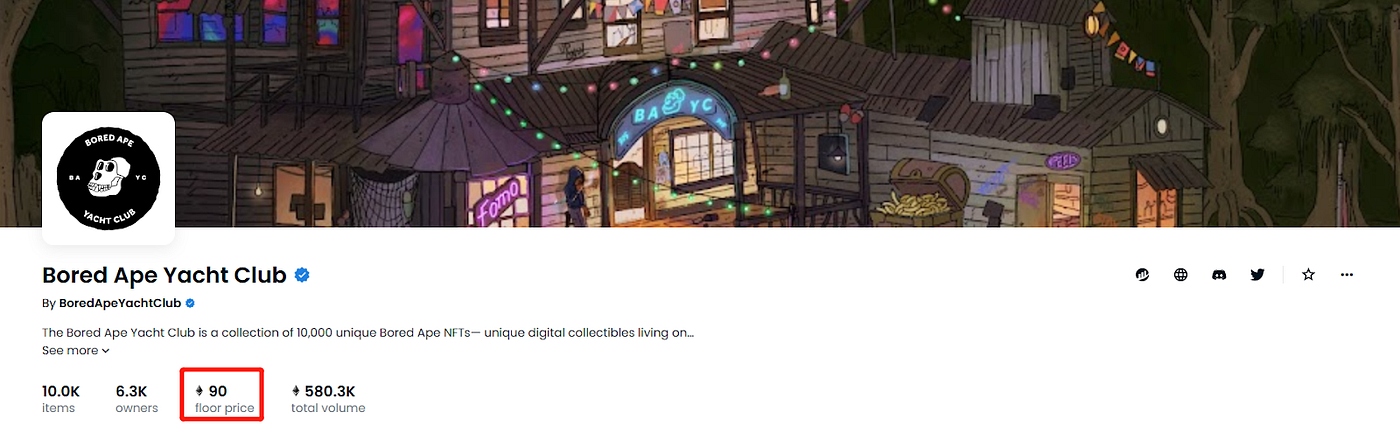Click verified badge beside Bored Ape Yacht Club title
The image size is (1400, 426).
click(302, 275)
